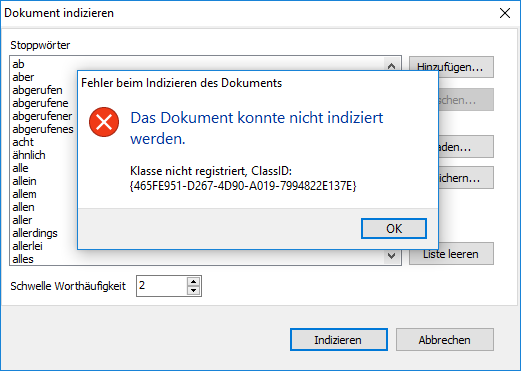Select stop word 'allen'
521x371 pixels.
click(23, 207)
